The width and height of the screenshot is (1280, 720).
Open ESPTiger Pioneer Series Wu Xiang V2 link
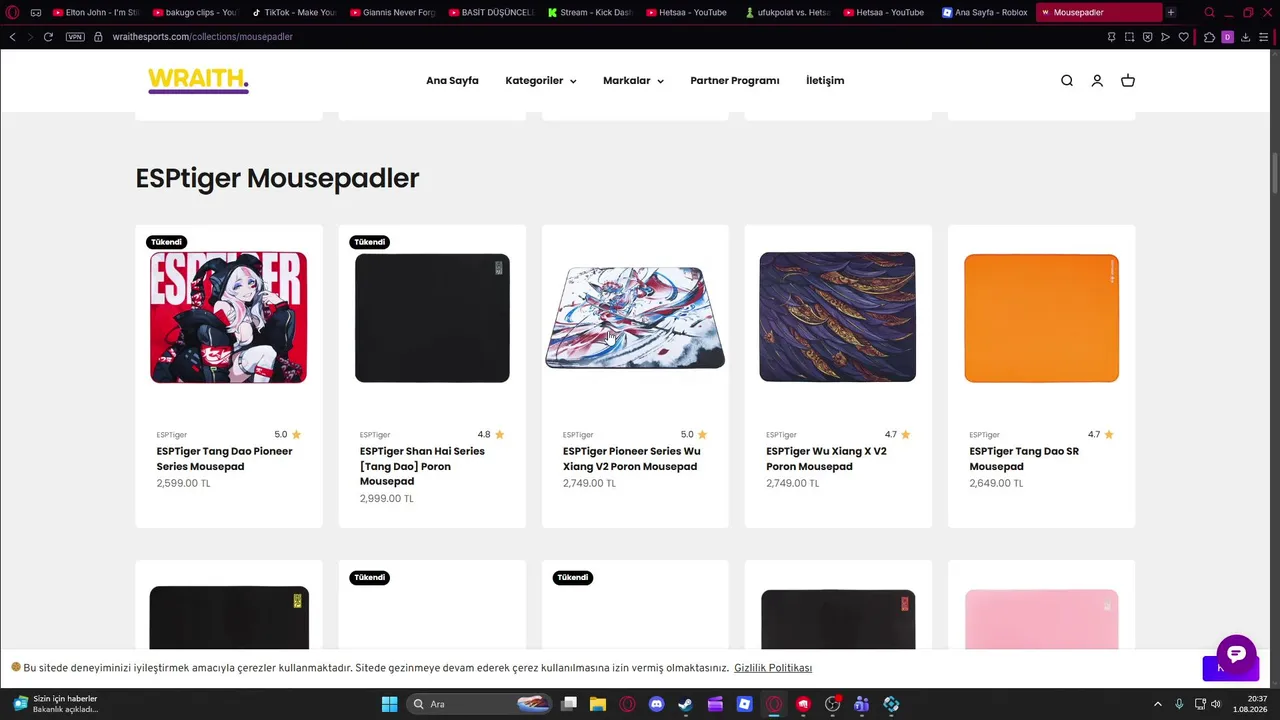[x=631, y=459]
